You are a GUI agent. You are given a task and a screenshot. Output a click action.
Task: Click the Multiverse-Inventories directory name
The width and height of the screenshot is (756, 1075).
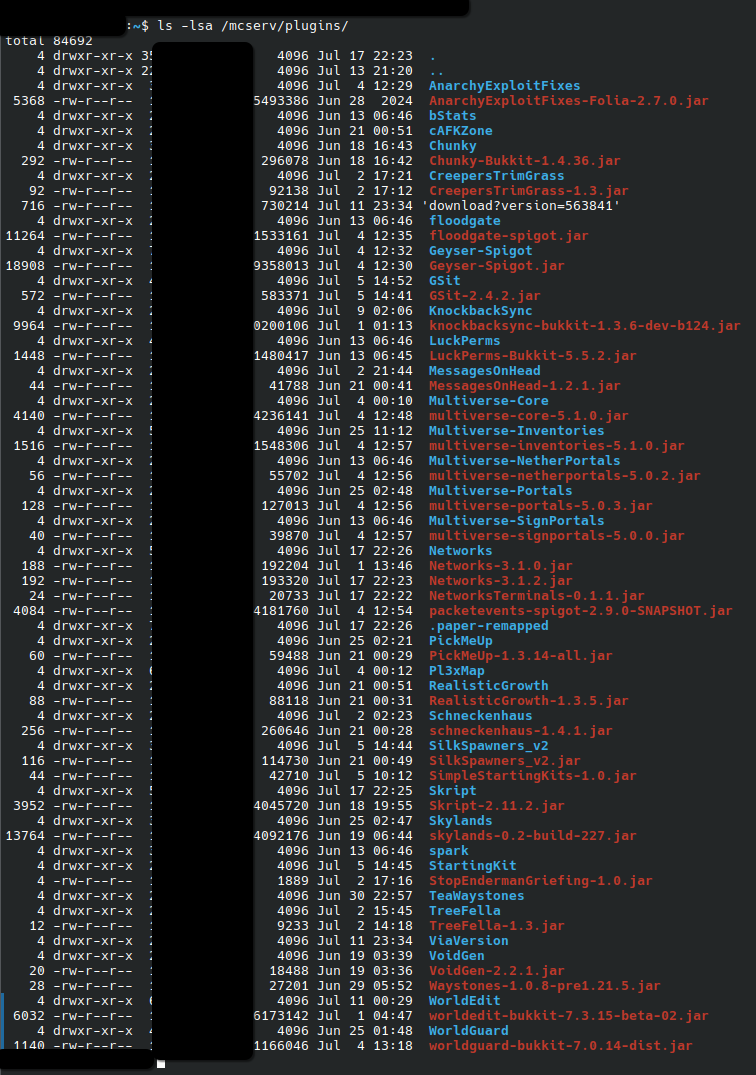click(517, 431)
